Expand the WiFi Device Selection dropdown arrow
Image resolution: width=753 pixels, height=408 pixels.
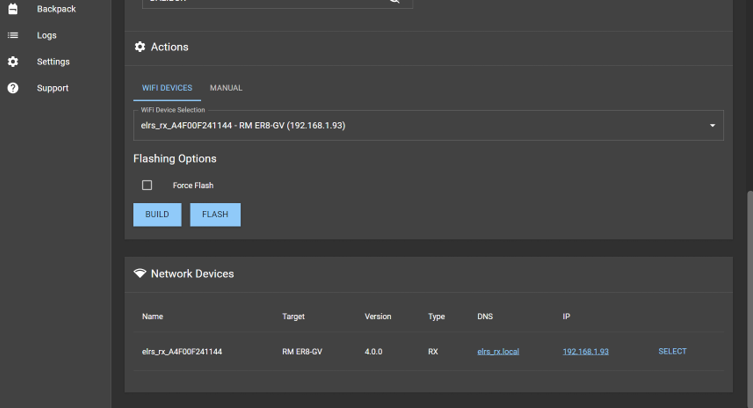click(x=712, y=126)
